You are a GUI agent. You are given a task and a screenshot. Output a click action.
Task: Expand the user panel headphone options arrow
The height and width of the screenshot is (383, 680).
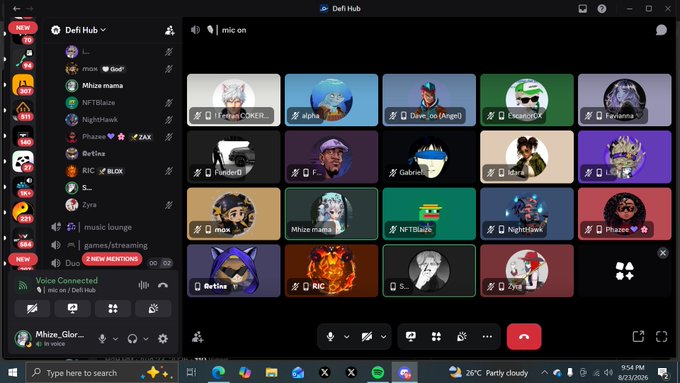pos(146,339)
